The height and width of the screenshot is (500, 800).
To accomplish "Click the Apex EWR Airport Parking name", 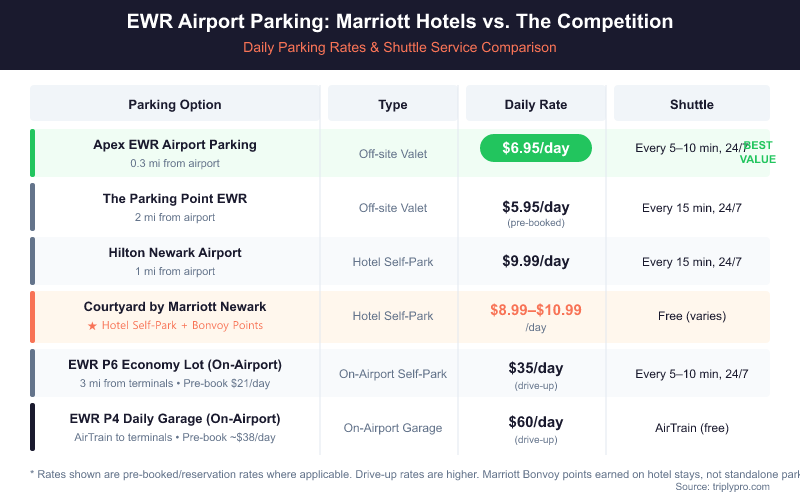I will pyautogui.click(x=175, y=144).
